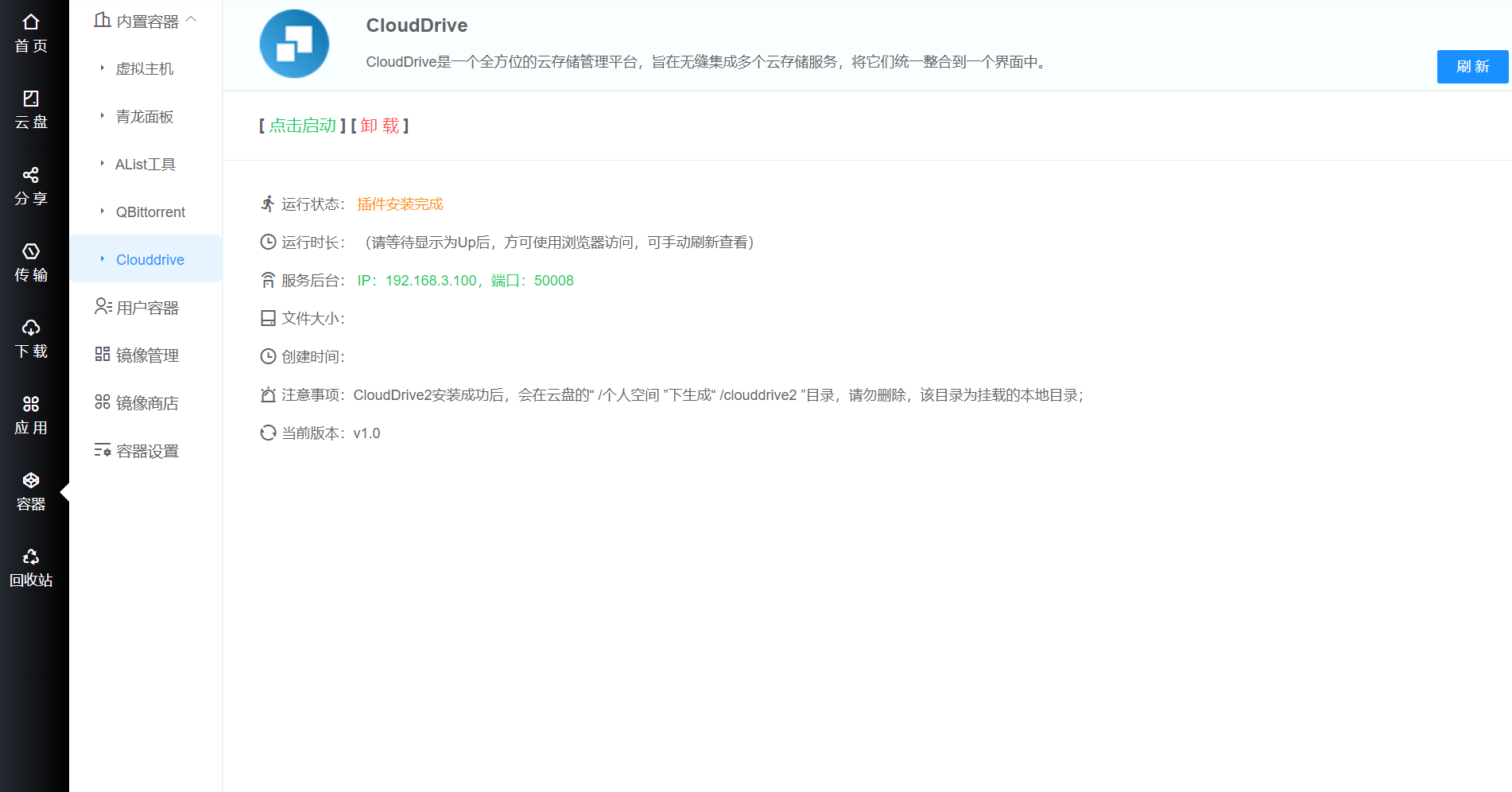1512x792 pixels.
Task: Expand the 虚拟主机 arrow
Action: 103,68
